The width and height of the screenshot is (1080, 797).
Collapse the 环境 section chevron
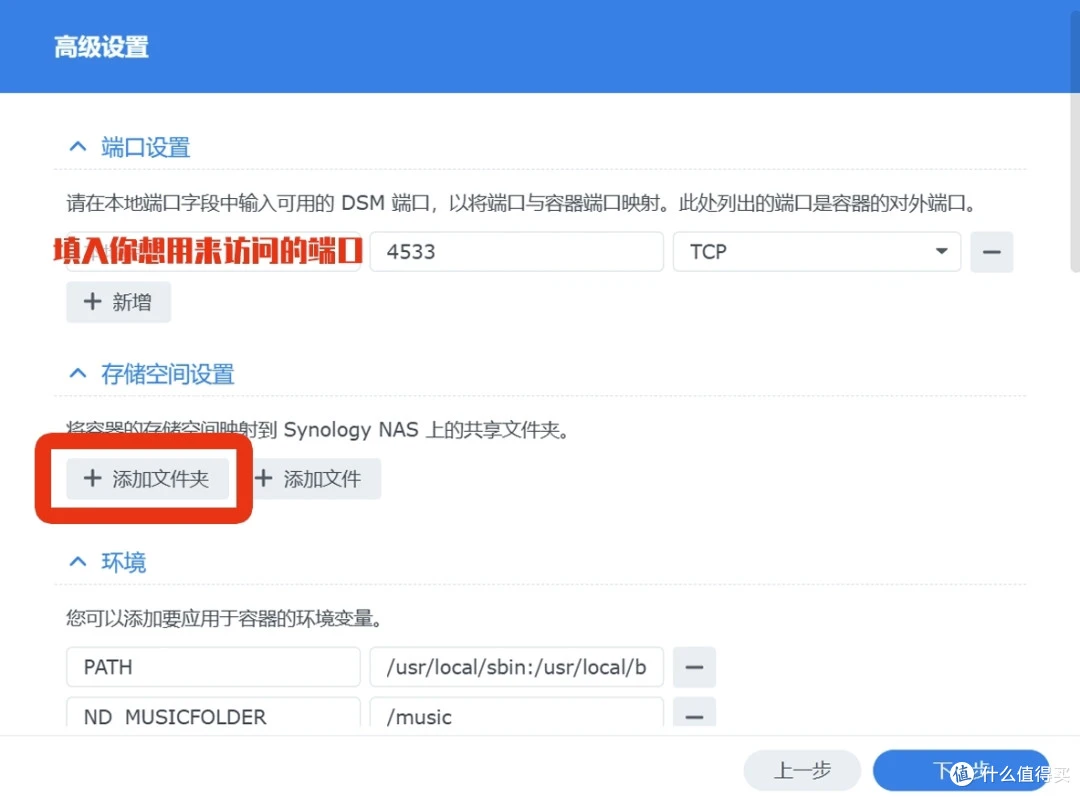pos(77,562)
